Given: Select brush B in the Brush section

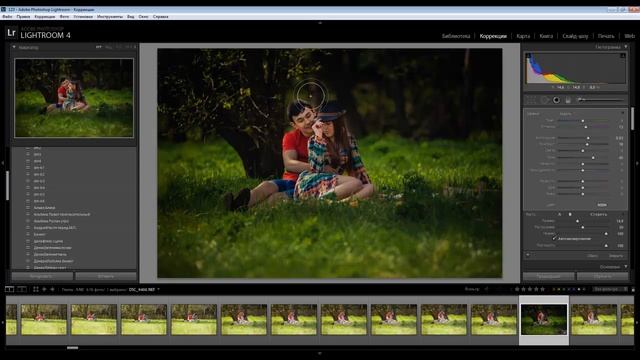Looking at the screenshot, I should tap(570, 214).
